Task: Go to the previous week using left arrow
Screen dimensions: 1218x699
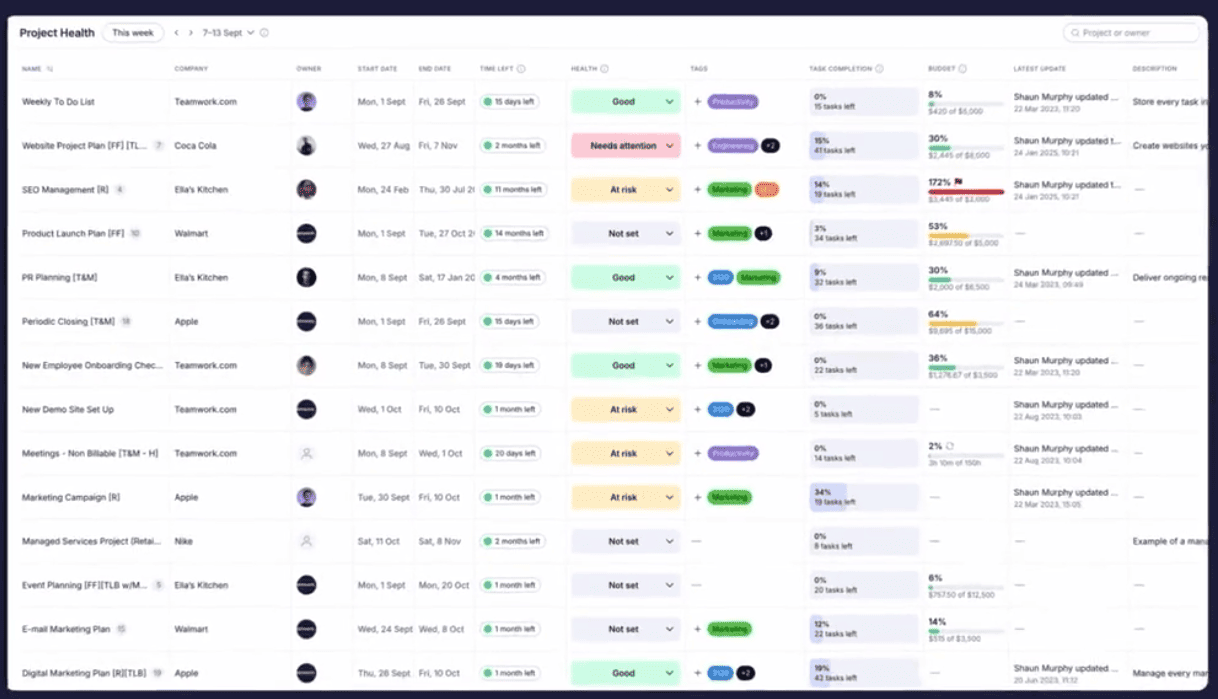Action: pos(177,33)
